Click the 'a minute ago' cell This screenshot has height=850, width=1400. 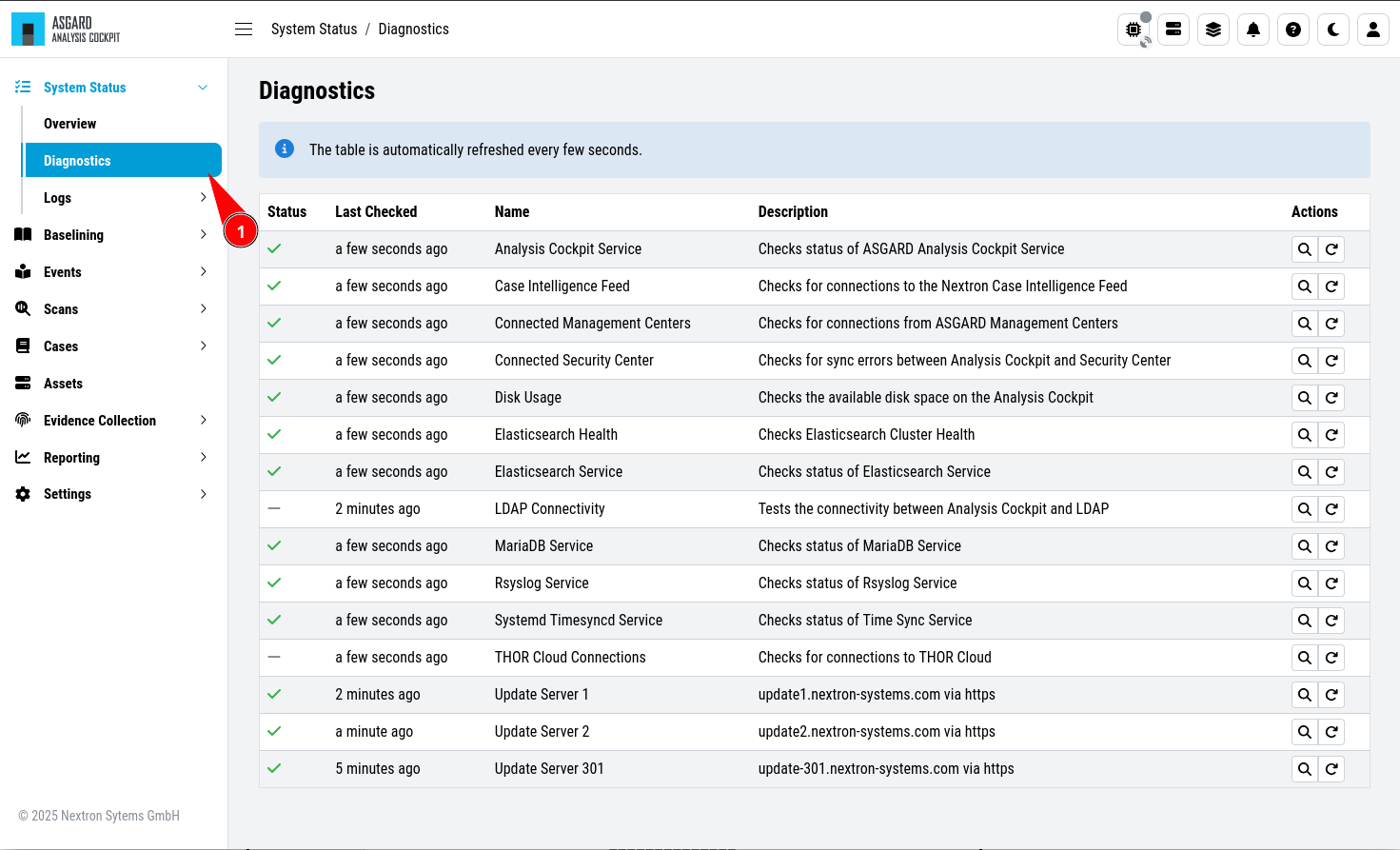pos(374,732)
